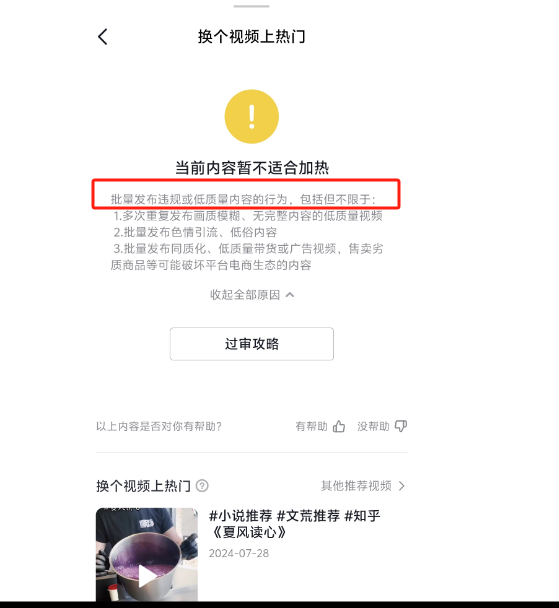This screenshot has width=559, height=608.
Task: Tap the yellow exclamation warning icon
Action: [252, 116]
